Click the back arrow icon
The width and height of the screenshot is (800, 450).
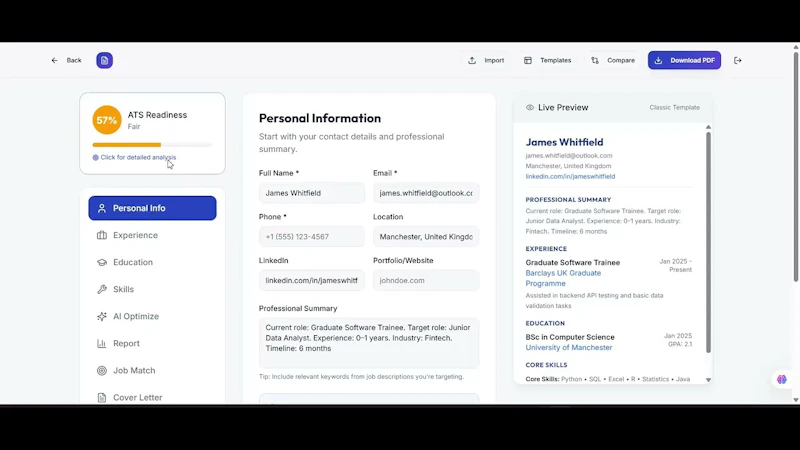54,60
